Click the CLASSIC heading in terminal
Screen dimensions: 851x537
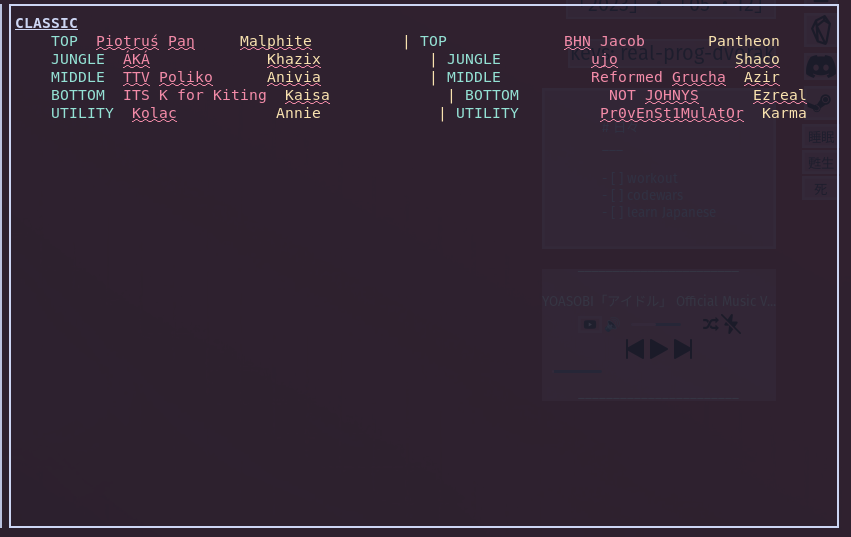pyautogui.click(x=46, y=23)
